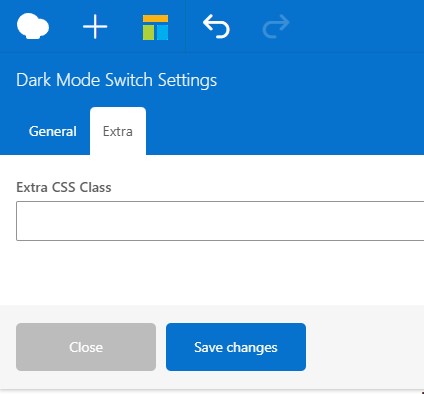Undo the last action
The height and width of the screenshot is (394, 424).
click(216, 26)
